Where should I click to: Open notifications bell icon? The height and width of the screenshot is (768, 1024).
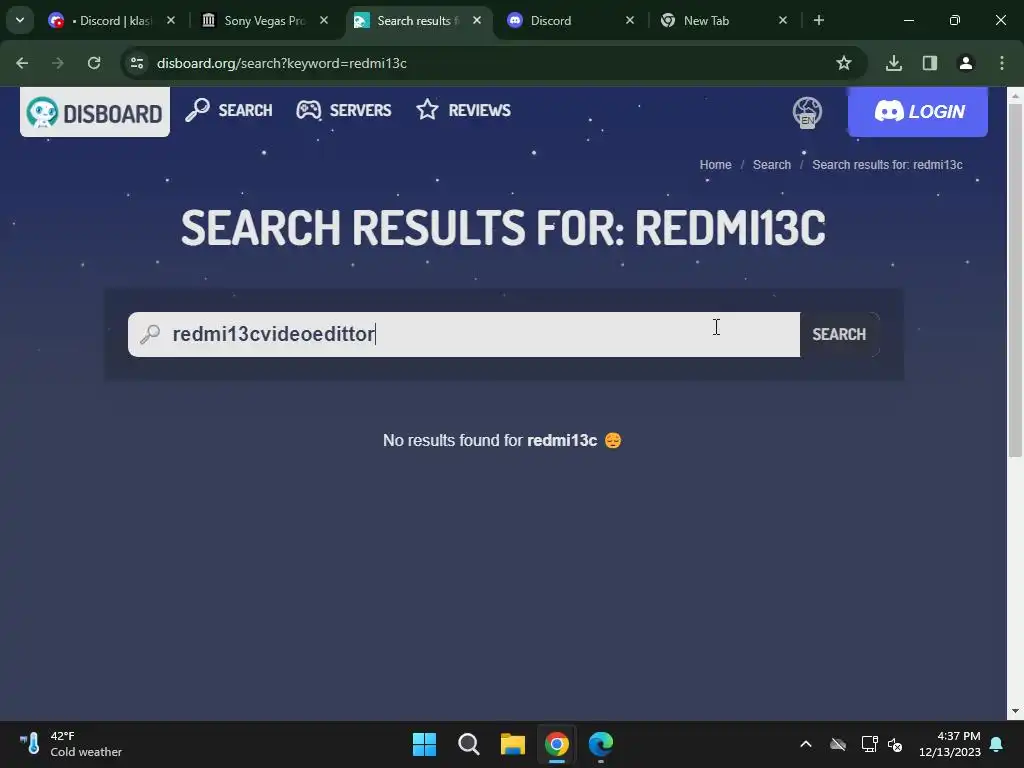point(997,744)
